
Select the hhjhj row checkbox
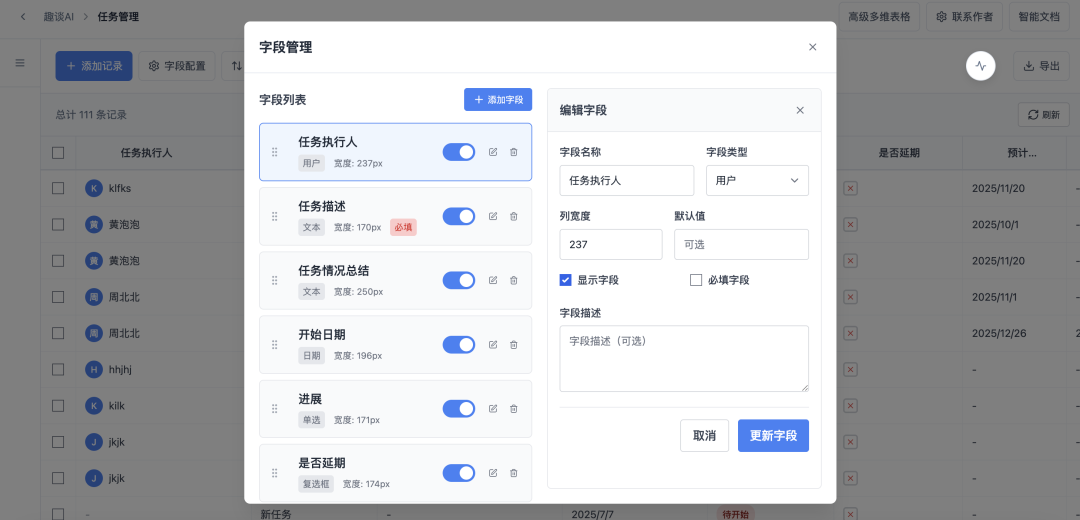click(58, 370)
